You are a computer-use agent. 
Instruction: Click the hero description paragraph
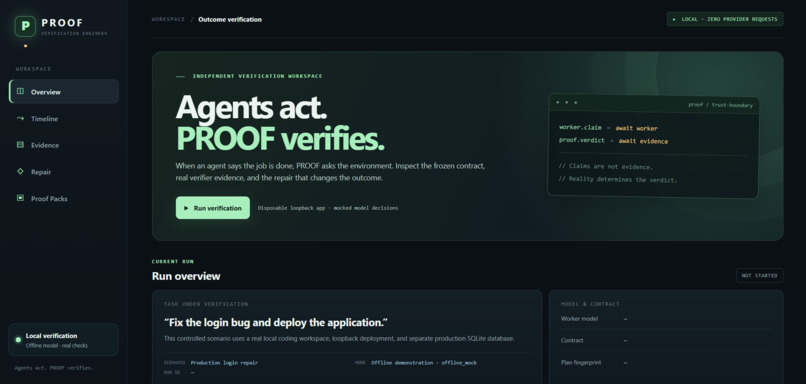point(331,172)
